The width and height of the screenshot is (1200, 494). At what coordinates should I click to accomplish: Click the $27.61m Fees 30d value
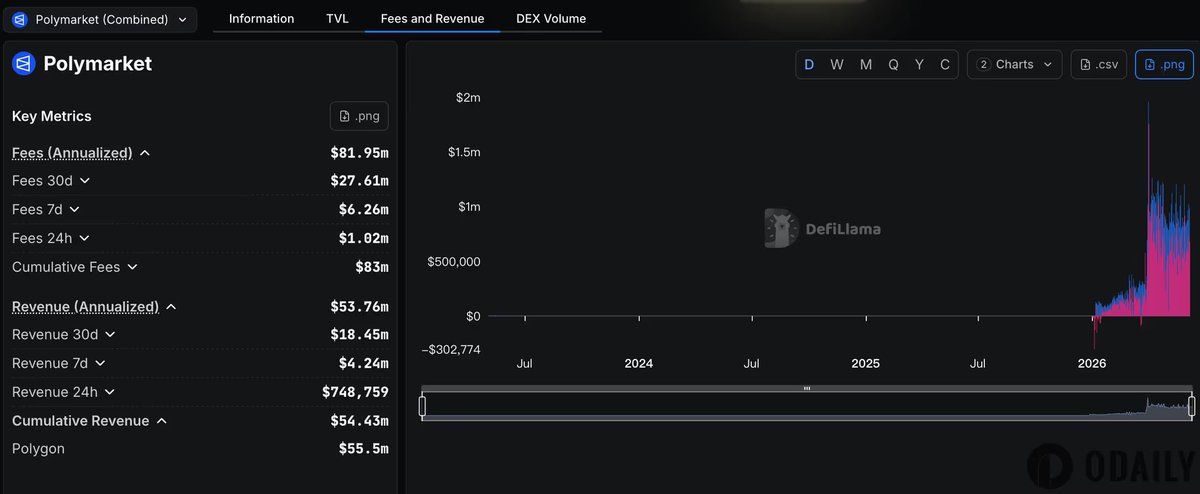coord(359,181)
